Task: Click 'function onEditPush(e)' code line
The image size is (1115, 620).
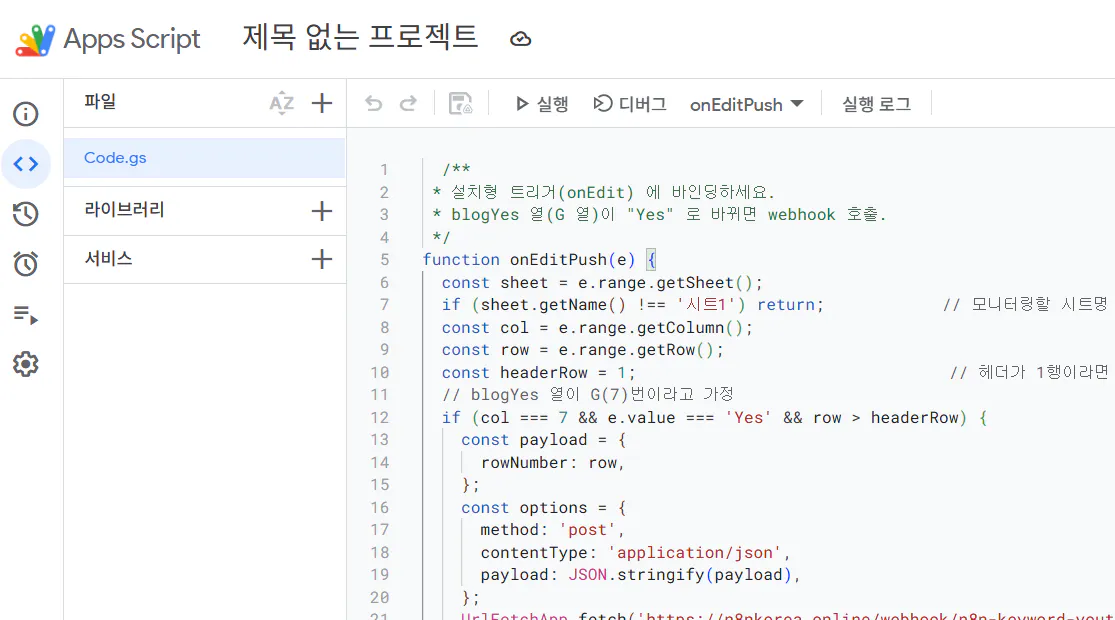Action: (529, 260)
